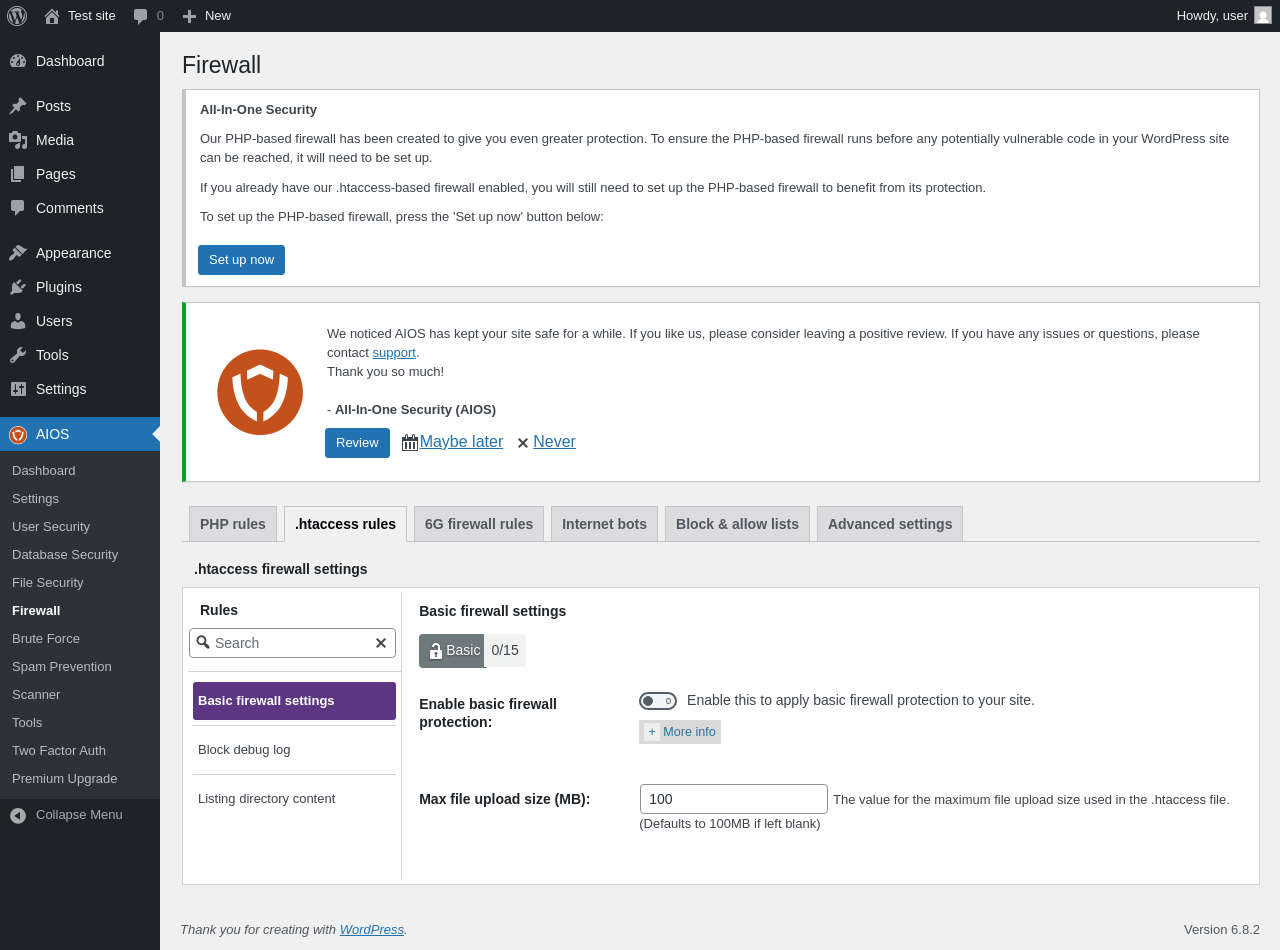Select Listing directory content rule
Screen dimensions: 1280x950
(294, 799)
